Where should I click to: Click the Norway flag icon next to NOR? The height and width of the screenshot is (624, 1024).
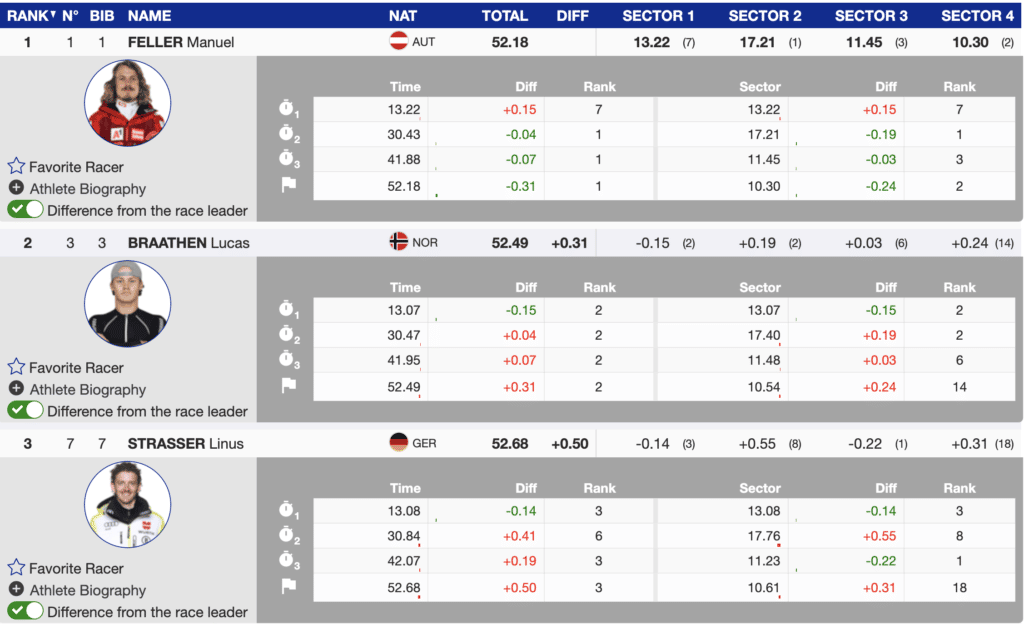[399, 242]
